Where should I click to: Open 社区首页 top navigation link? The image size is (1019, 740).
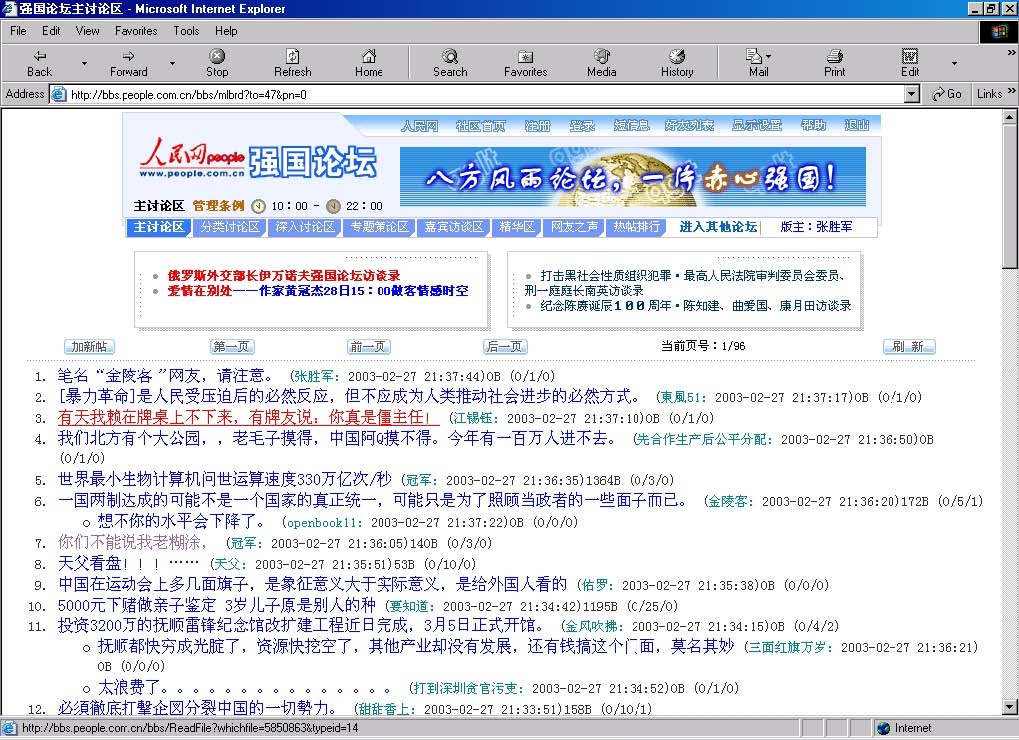480,125
